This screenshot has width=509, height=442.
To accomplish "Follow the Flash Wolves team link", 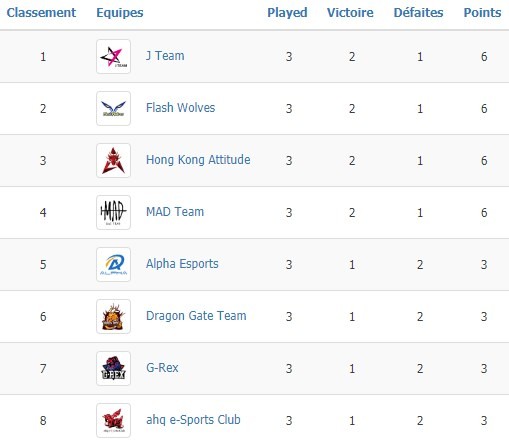I will 180,108.
